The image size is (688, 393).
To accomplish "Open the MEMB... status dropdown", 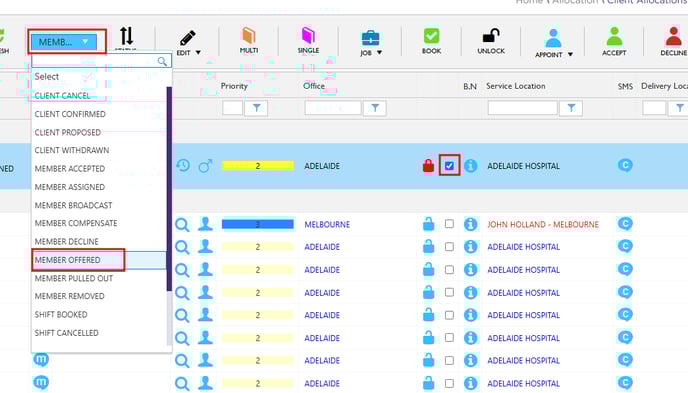I will 64,42.
